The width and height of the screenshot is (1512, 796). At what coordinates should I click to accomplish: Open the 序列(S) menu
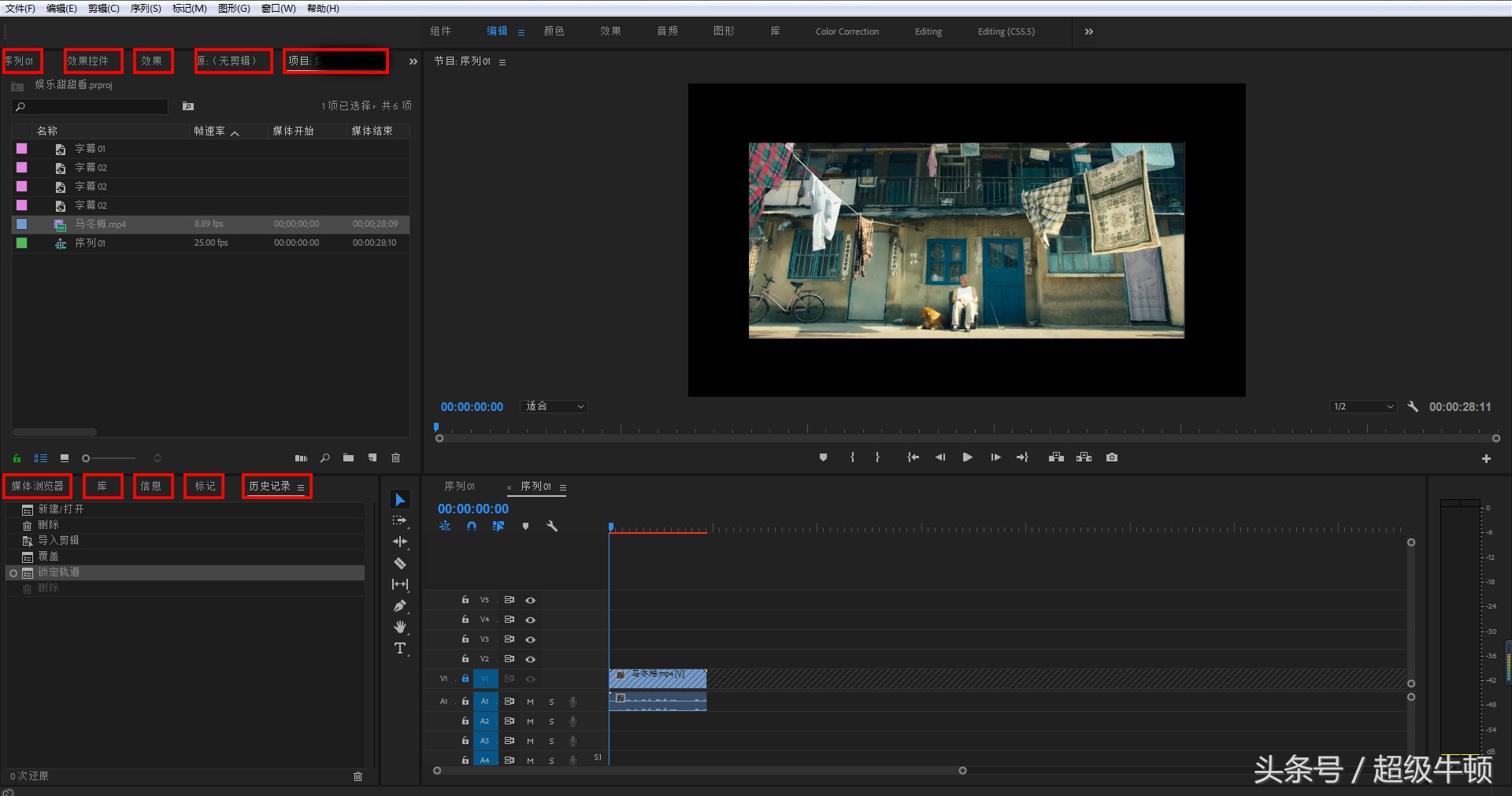[145, 8]
